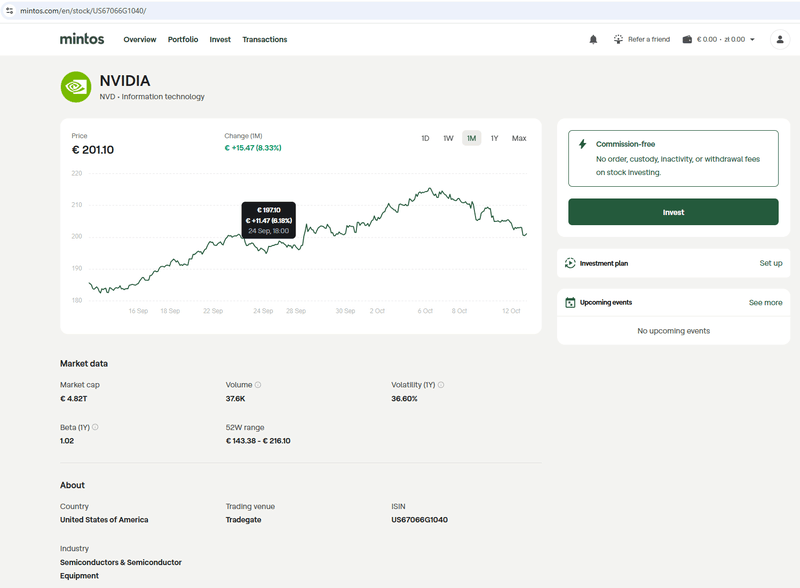
Task: Click the Volatility value 36.60%
Action: tap(404, 399)
